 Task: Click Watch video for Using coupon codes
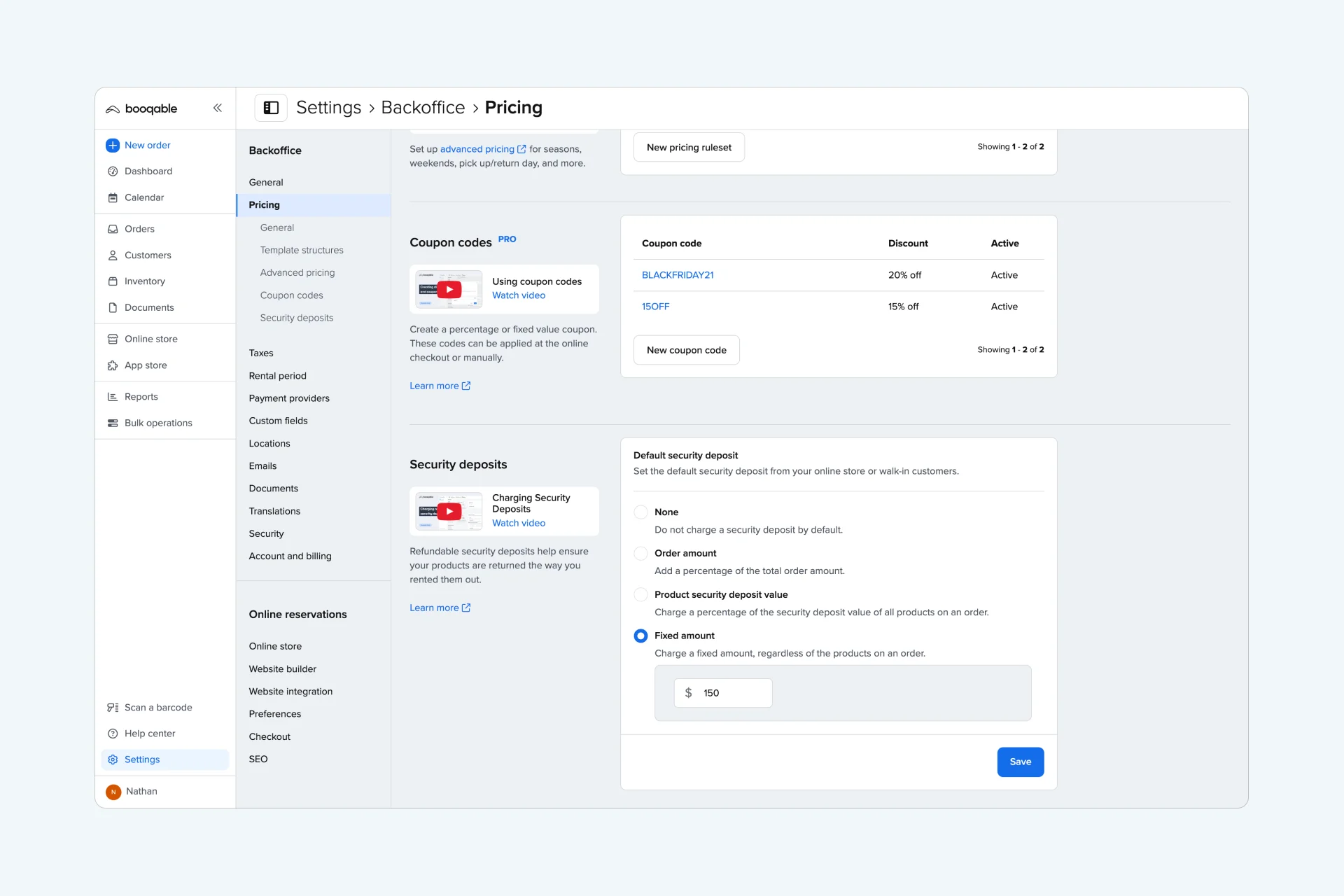(x=519, y=295)
